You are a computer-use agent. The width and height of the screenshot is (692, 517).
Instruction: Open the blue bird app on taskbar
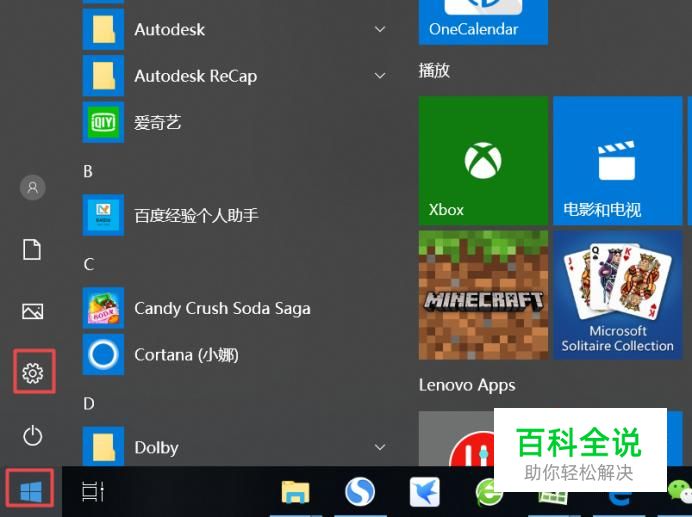425,492
